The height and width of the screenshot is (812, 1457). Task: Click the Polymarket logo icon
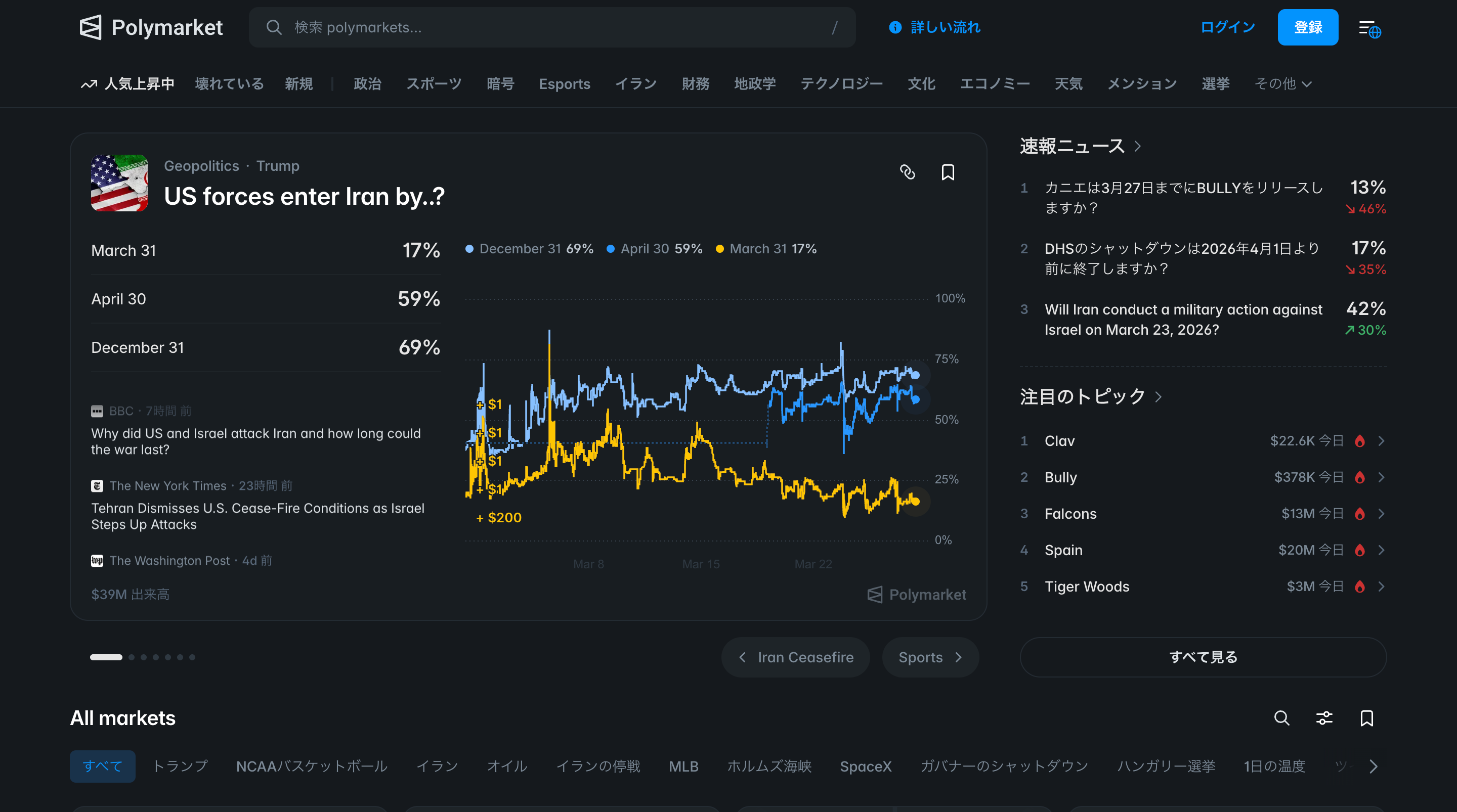point(91,27)
